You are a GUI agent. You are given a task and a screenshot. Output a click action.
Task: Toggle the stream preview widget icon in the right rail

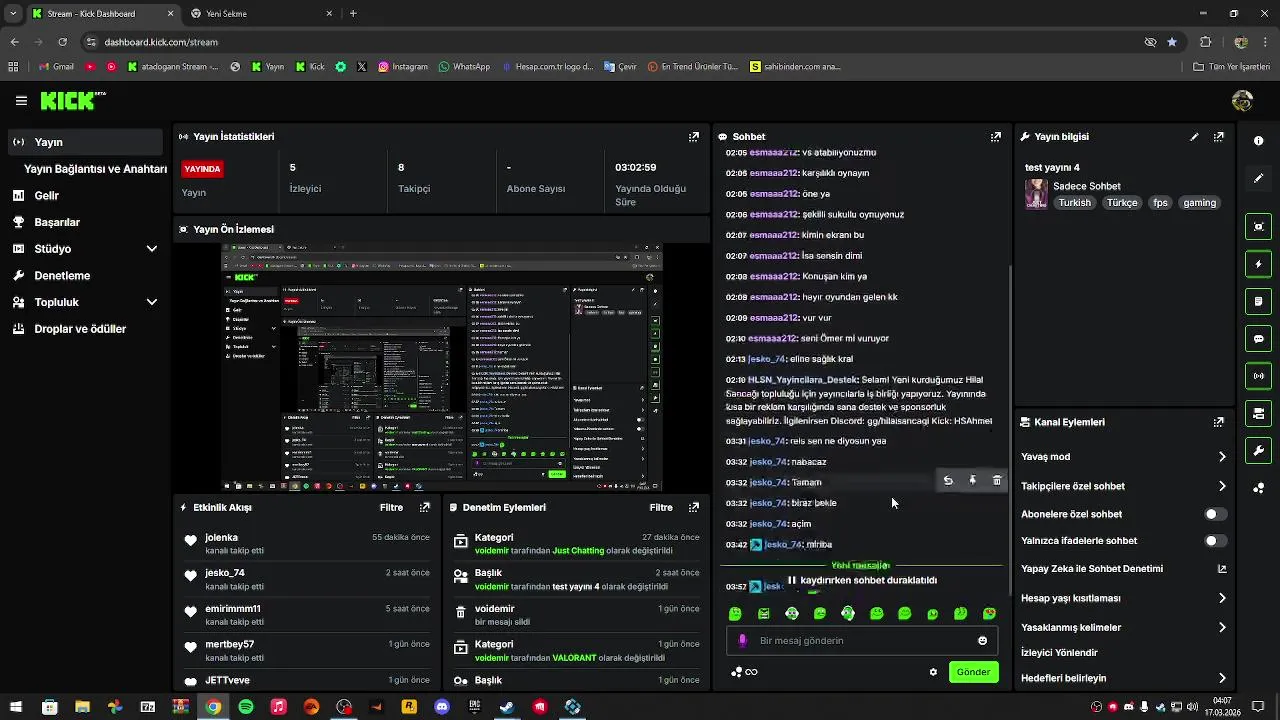(1259, 227)
